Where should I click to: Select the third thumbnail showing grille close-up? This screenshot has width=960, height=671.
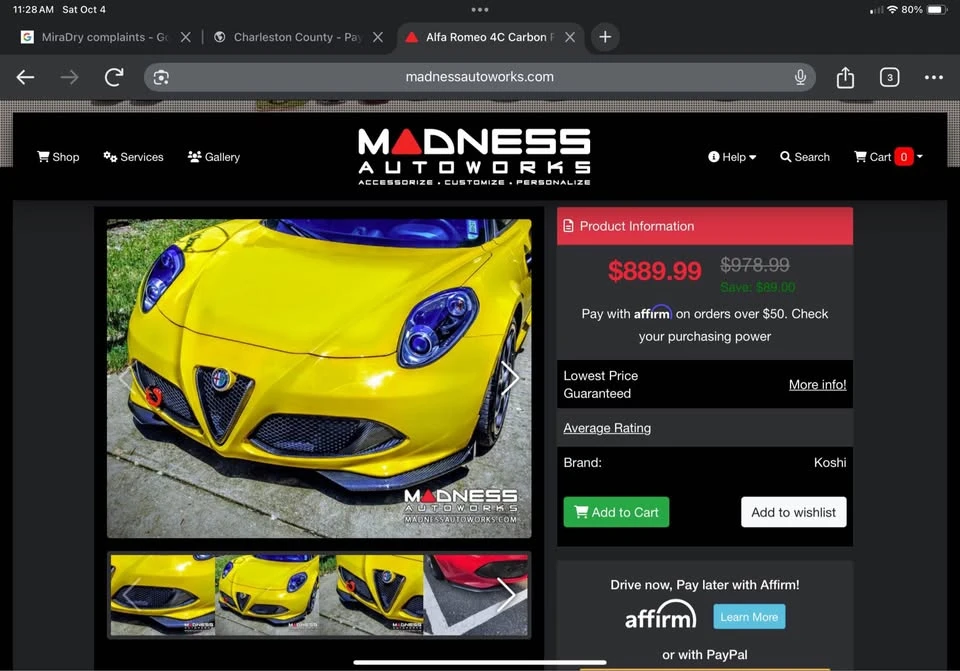click(371, 594)
